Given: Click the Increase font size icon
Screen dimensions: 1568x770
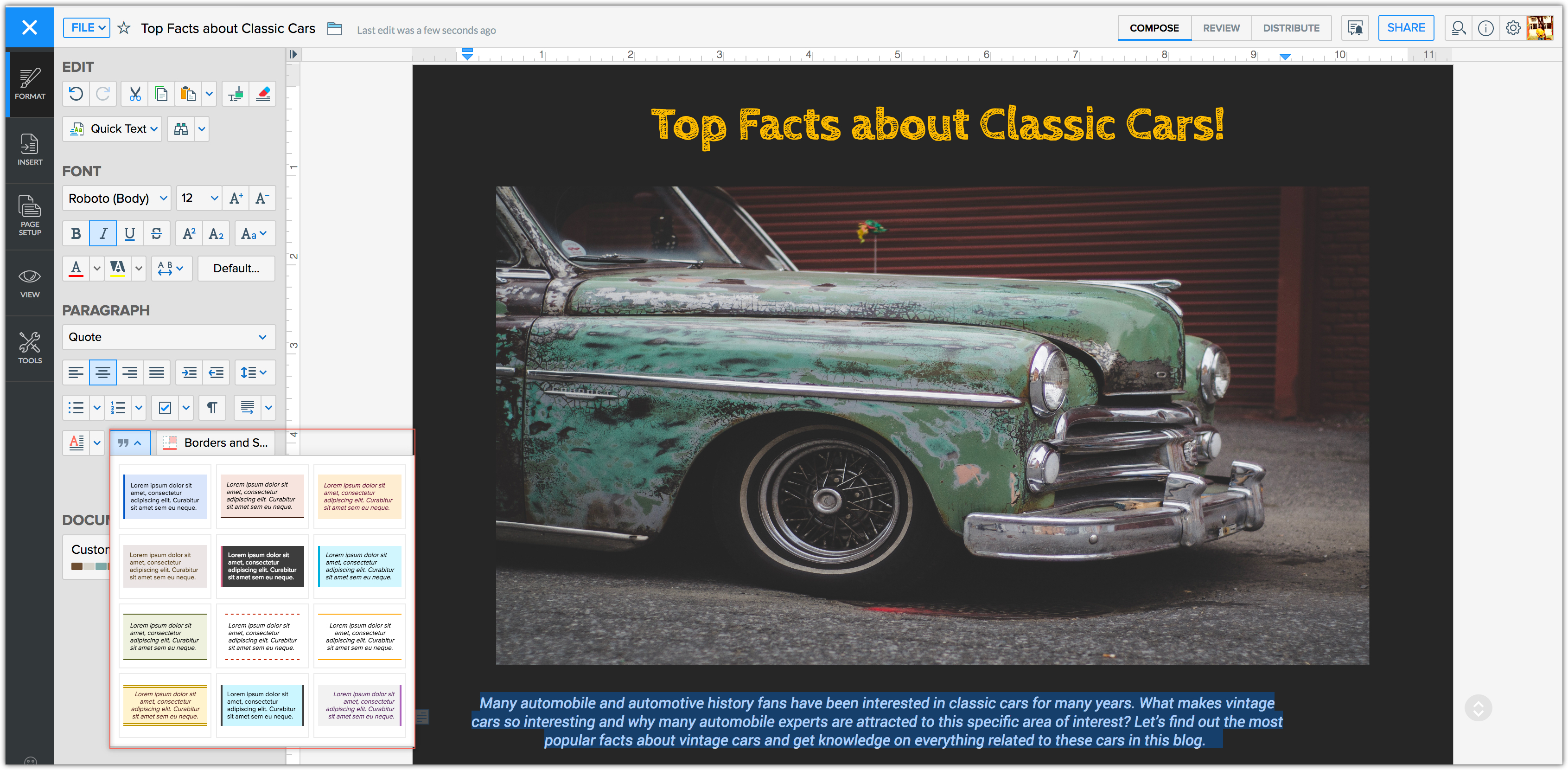Looking at the screenshot, I should click(x=236, y=199).
